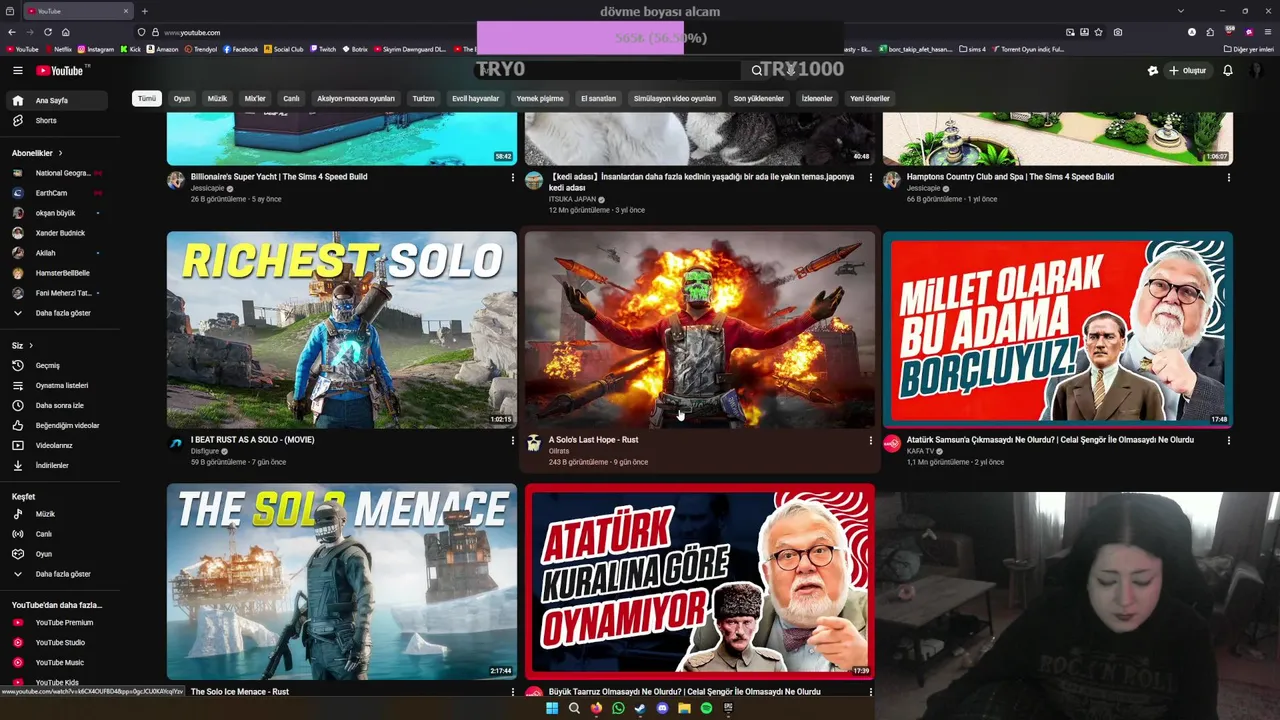Click the search magnifier icon
The image size is (1280, 720).
click(x=757, y=71)
